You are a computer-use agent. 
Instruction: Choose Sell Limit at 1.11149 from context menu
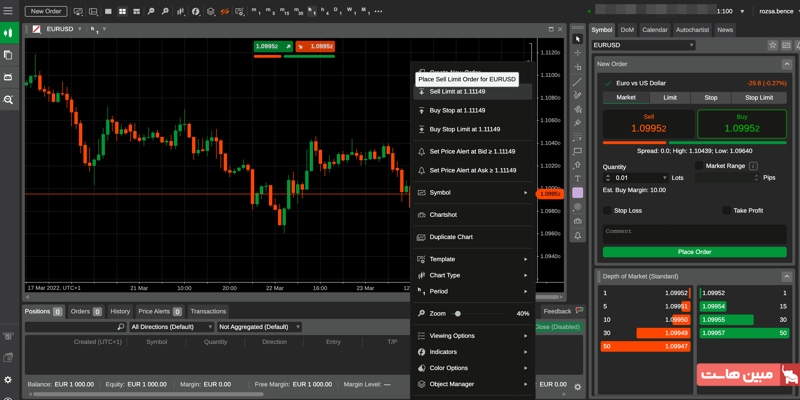pyautogui.click(x=457, y=92)
